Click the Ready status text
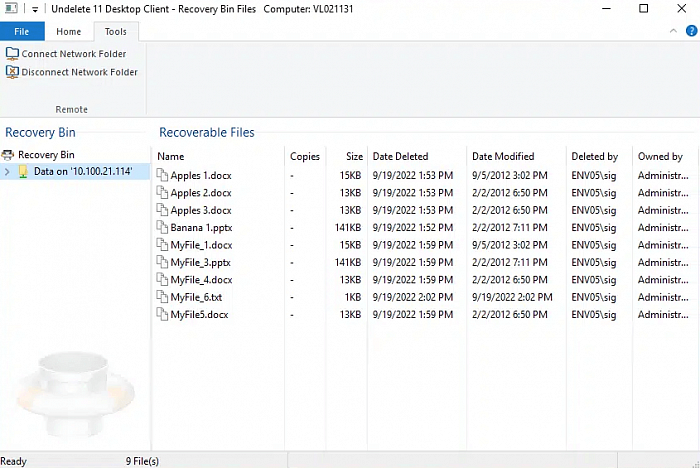 13,461
